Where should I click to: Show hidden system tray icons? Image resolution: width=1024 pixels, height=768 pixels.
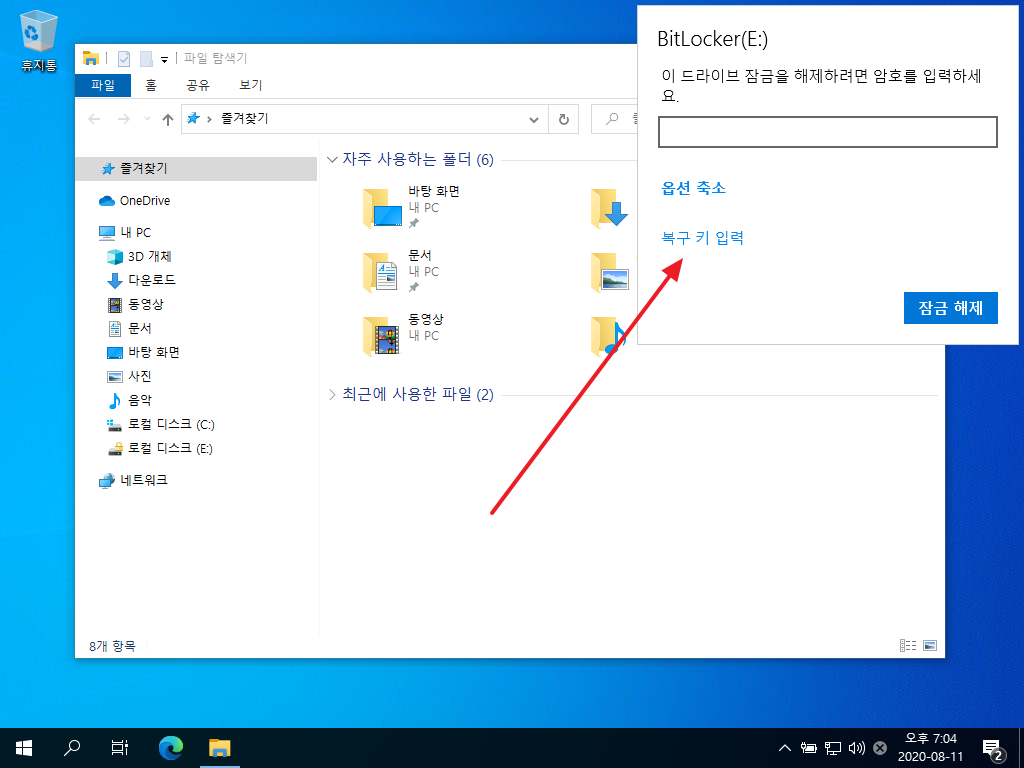[x=785, y=748]
